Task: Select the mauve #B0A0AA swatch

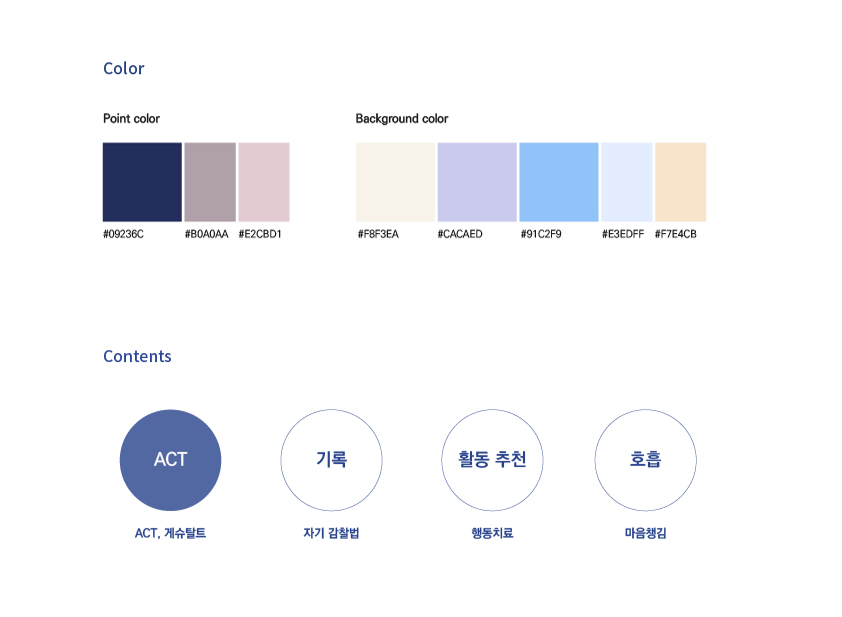Action: pyautogui.click(x=210, y=182)
